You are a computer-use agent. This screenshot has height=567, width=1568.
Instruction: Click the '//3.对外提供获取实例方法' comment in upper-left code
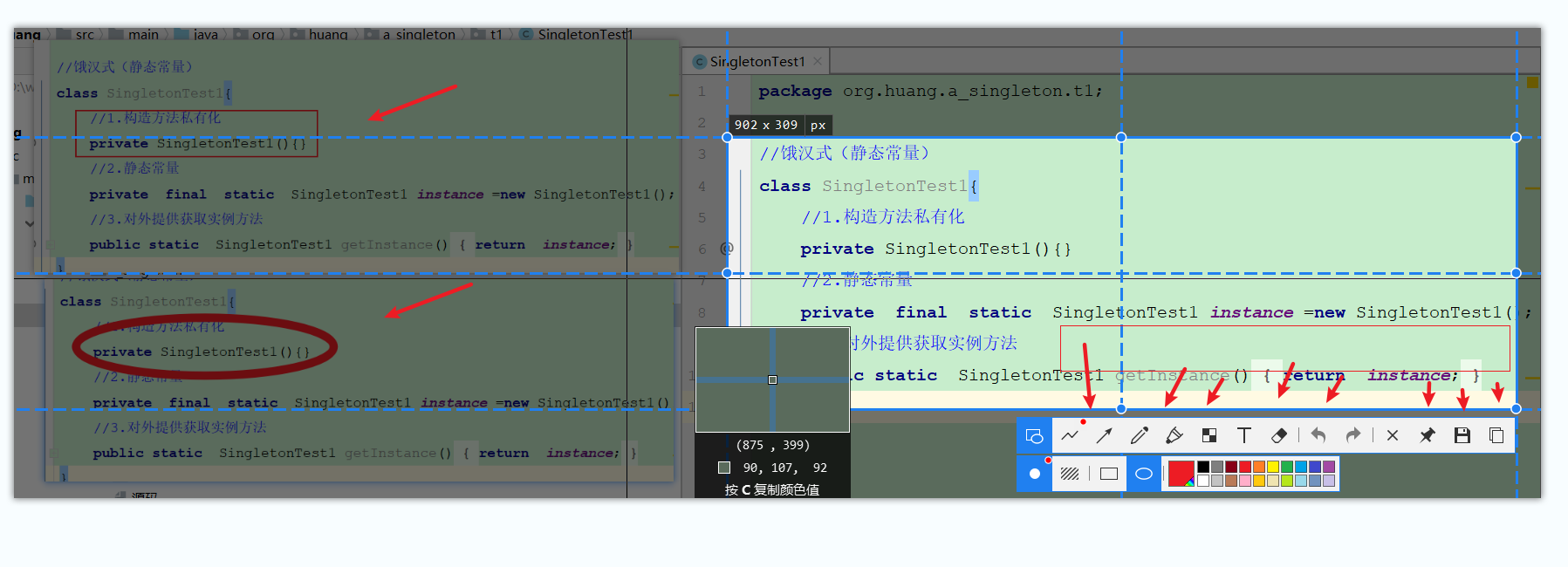(x=176, y=218)
